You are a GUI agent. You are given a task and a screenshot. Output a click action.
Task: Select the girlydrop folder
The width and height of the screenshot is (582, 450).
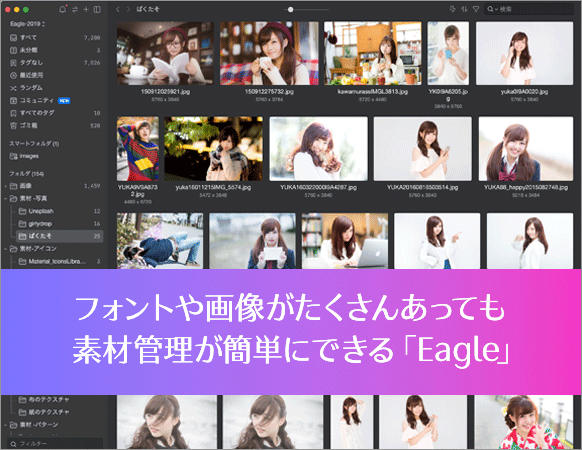(59, 224)
